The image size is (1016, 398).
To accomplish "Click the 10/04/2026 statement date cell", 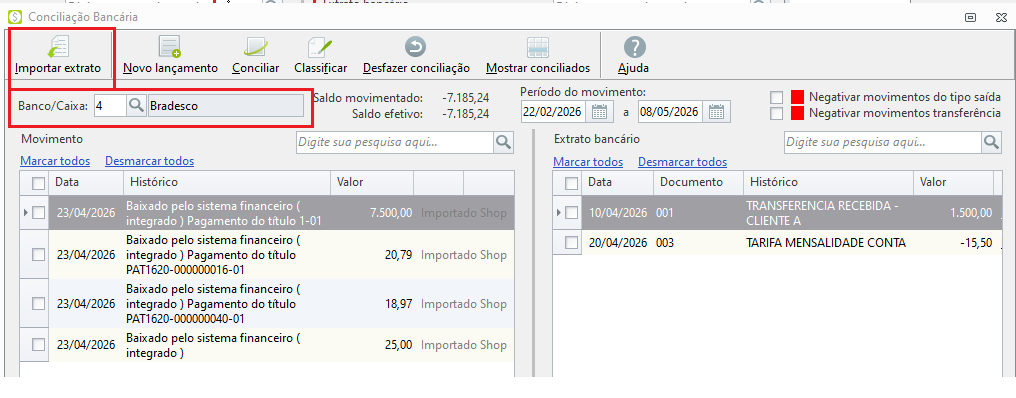I will click(x=618, y=213).
